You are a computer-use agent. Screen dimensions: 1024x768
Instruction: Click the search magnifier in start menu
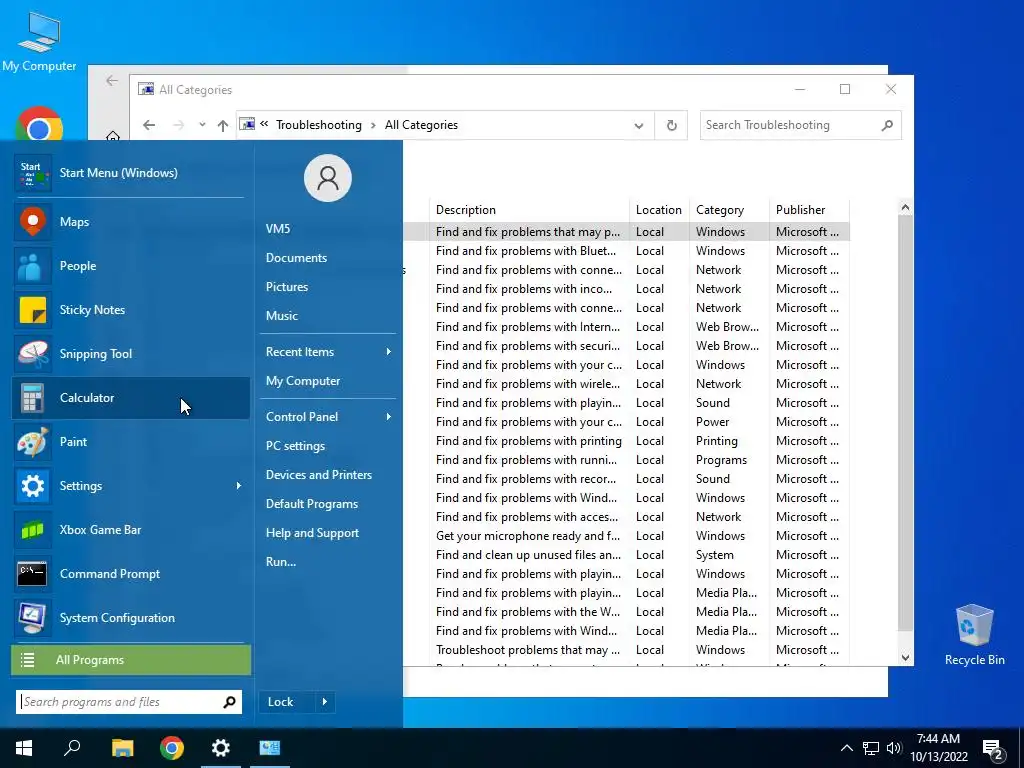click(x=229, y=702)
